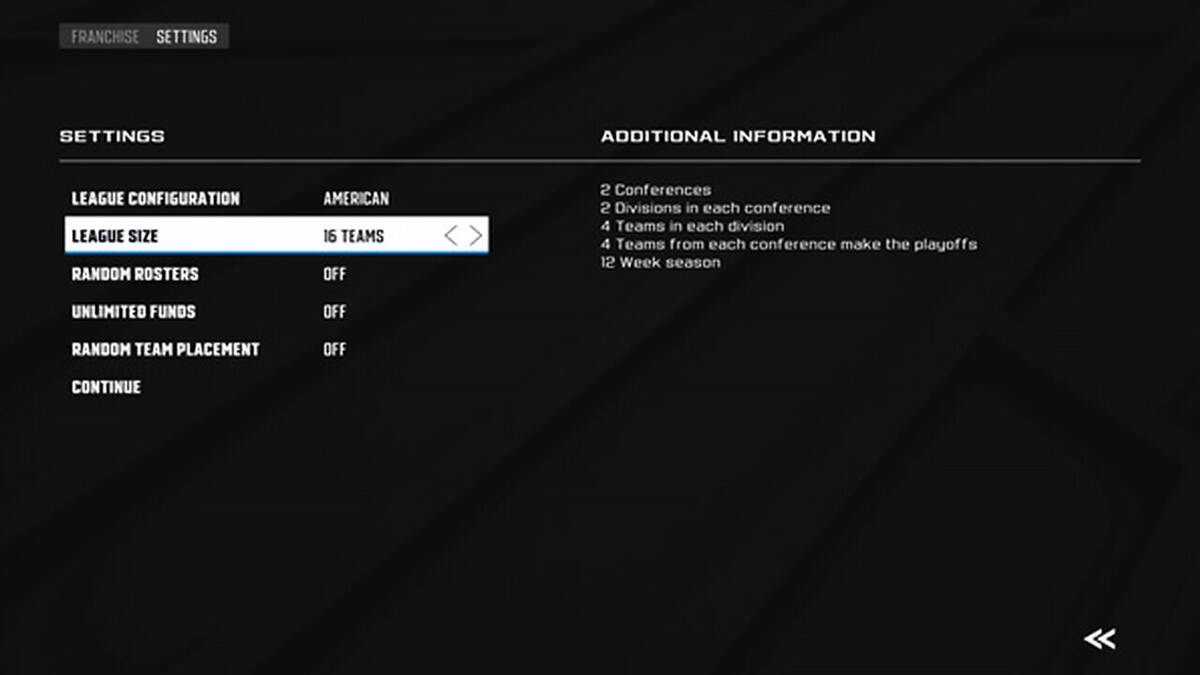Open the Franchise breadcrumb tab

pos(105,37)
